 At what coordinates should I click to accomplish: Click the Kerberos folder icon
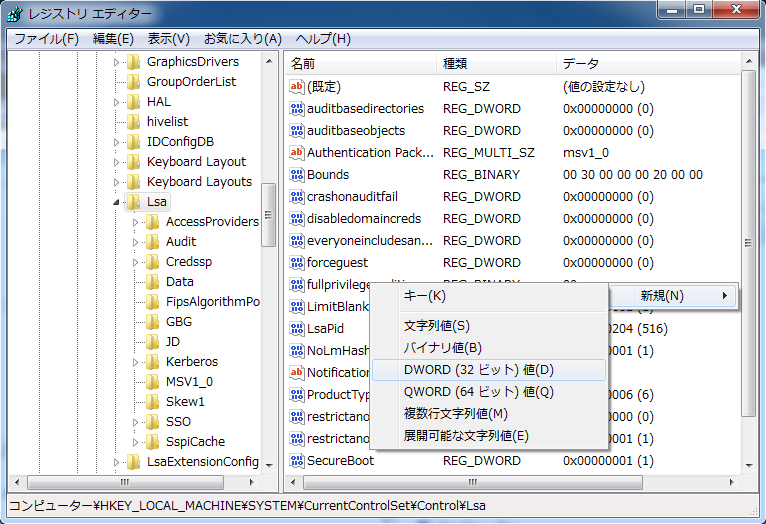pyautogui.click(x=152, y=362)
